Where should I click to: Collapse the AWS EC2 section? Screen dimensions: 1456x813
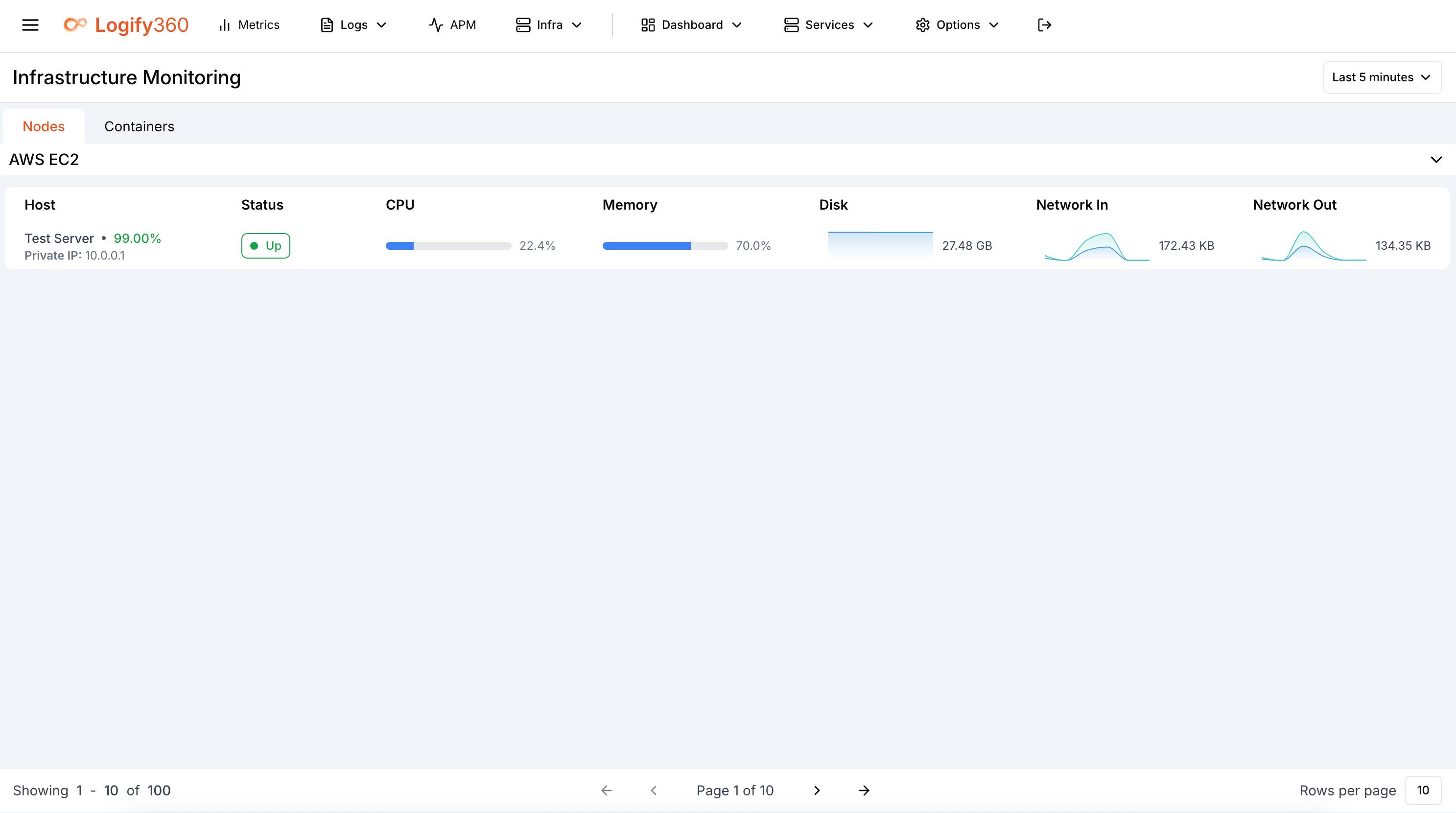coord(1435,160)
